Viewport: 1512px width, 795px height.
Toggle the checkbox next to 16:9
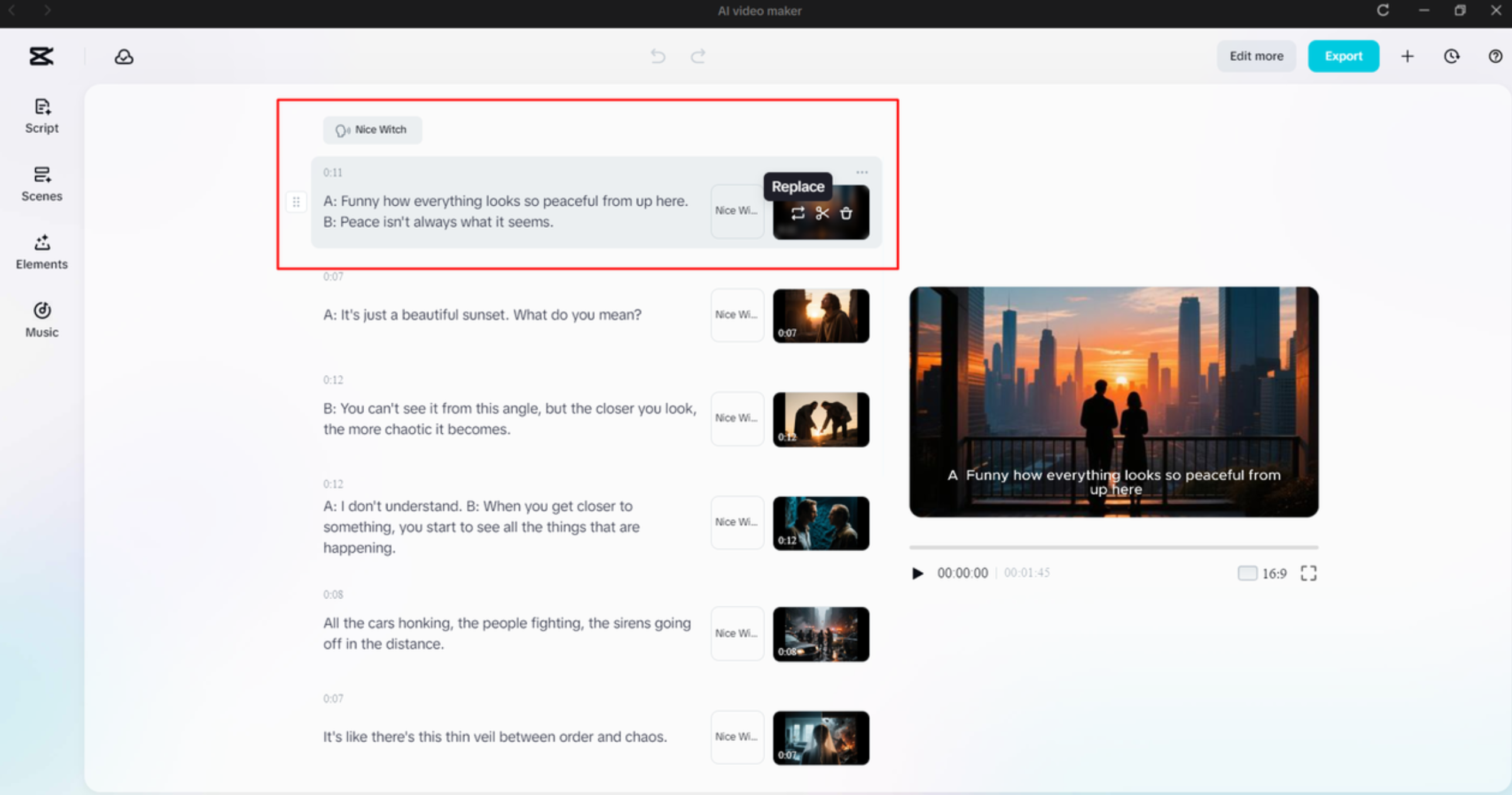coord(1247,573)
